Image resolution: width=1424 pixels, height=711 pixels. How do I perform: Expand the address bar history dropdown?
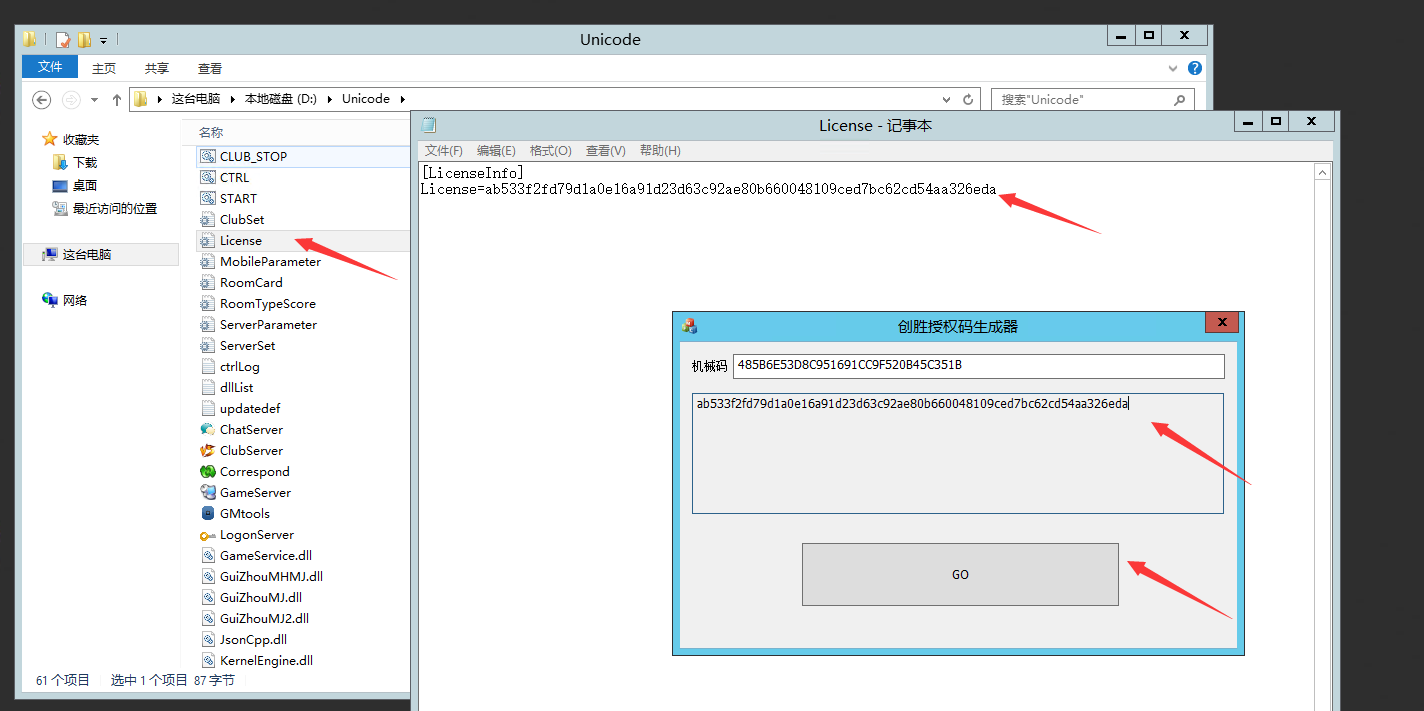pos(947,99)
